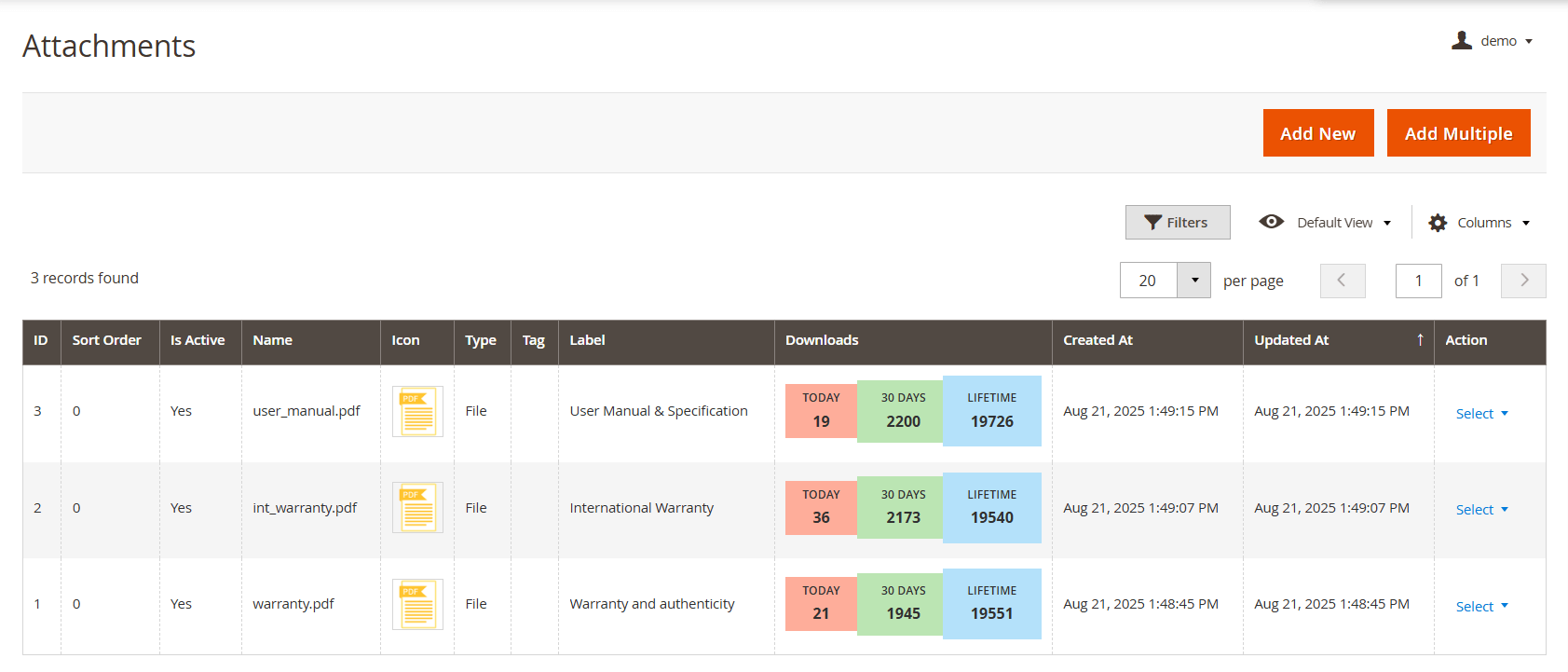Toggle the Default View eye icon
Image resolution: width=1568 pixels, height=672 pixels.
click(1271, 222)
